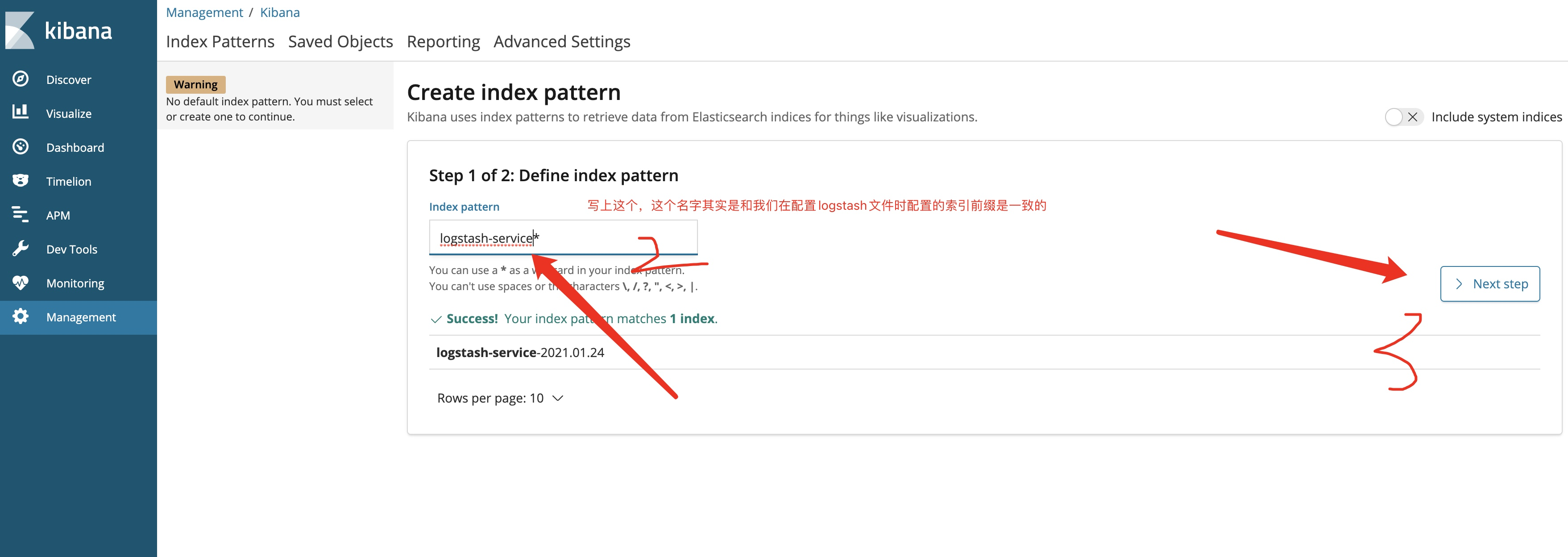Click the Discover compass icon
Viewport: 1568px width, 557px height.
click(x=20, y=79)
